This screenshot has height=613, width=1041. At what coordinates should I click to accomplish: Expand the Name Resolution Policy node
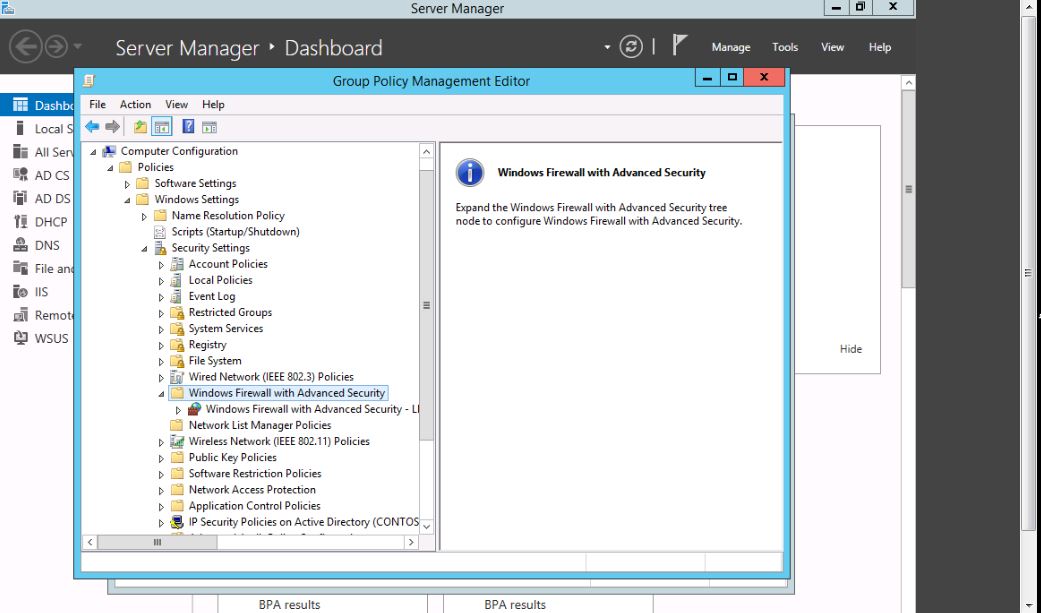[x=144, y=216]
